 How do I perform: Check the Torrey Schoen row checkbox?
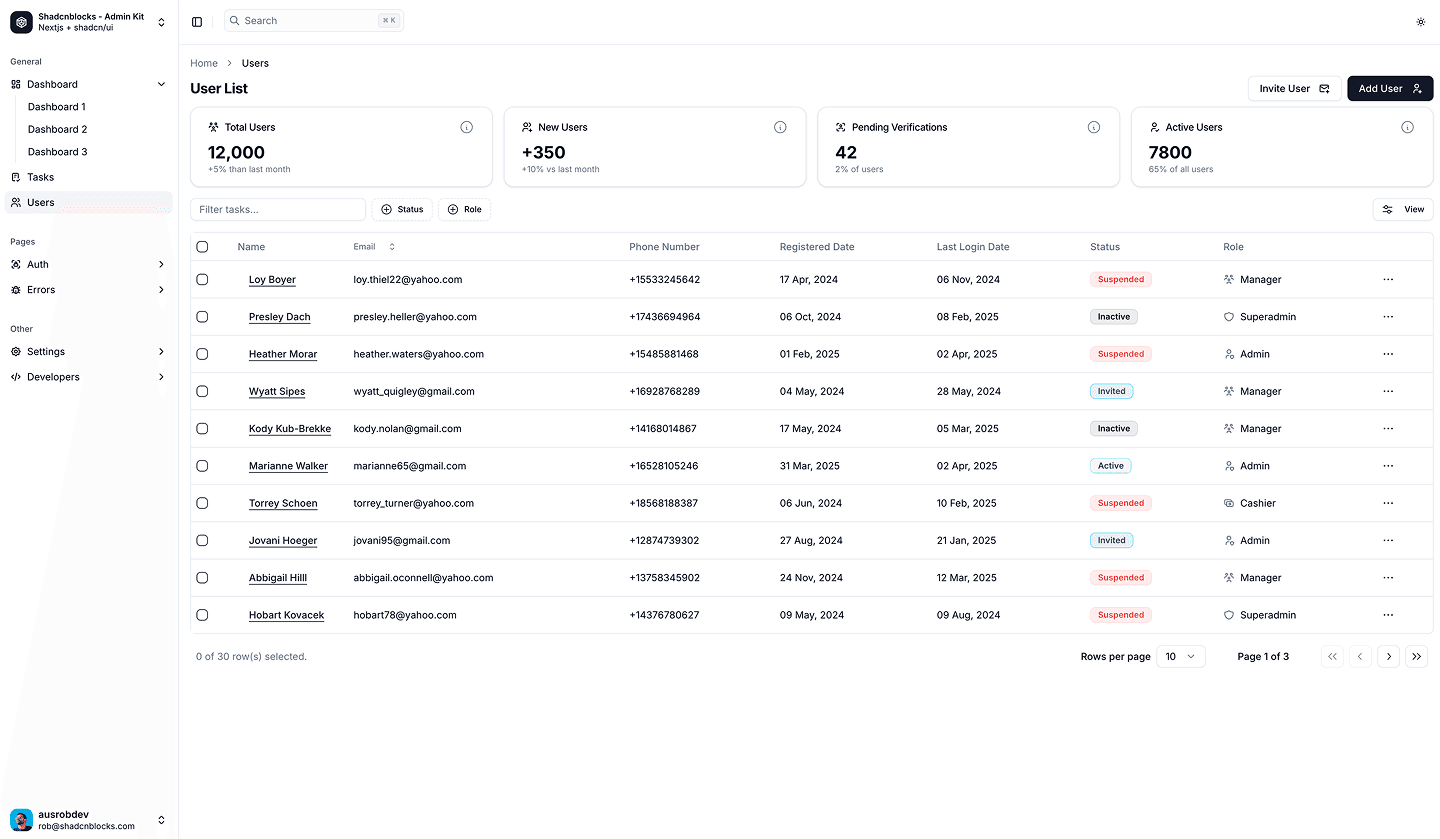pyautogui.click(x=202, y=503)
